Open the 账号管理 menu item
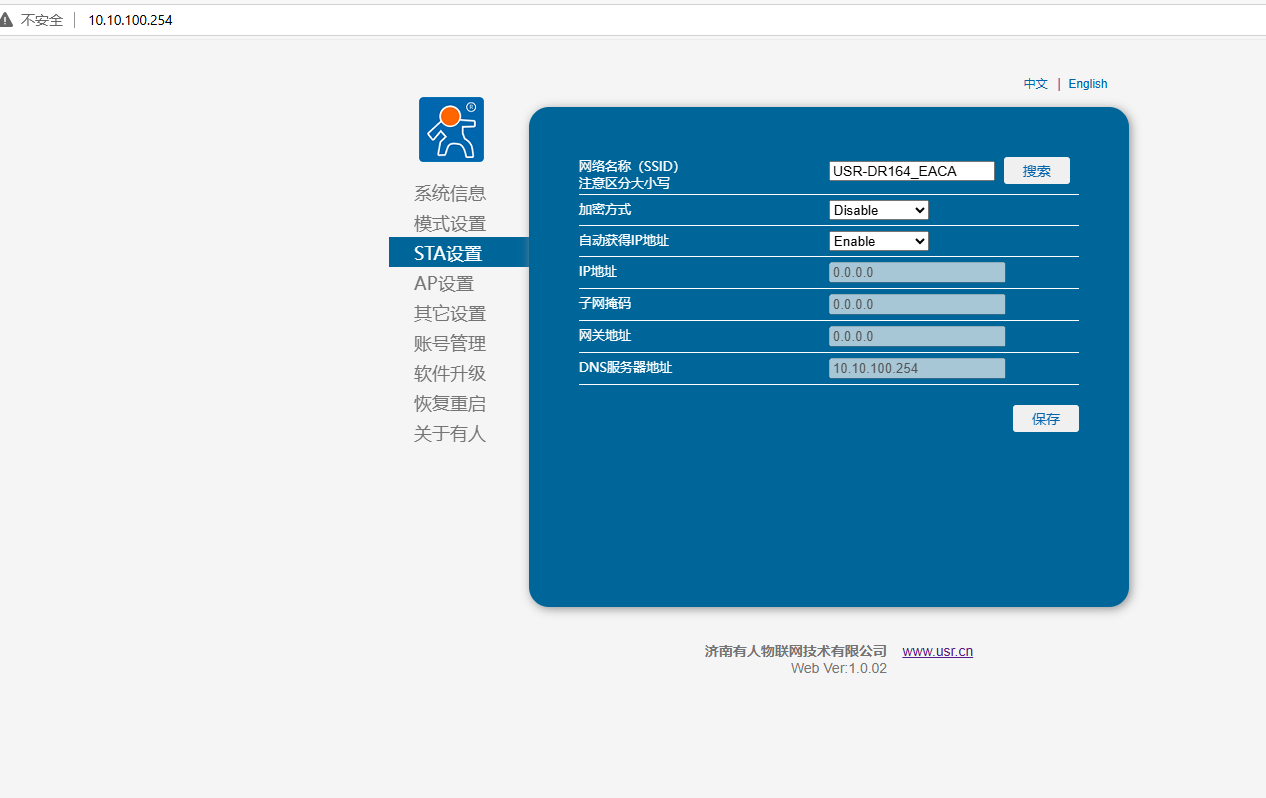Image resolution: width=1266 pixels, height=798 pixels. coord(450,344)
